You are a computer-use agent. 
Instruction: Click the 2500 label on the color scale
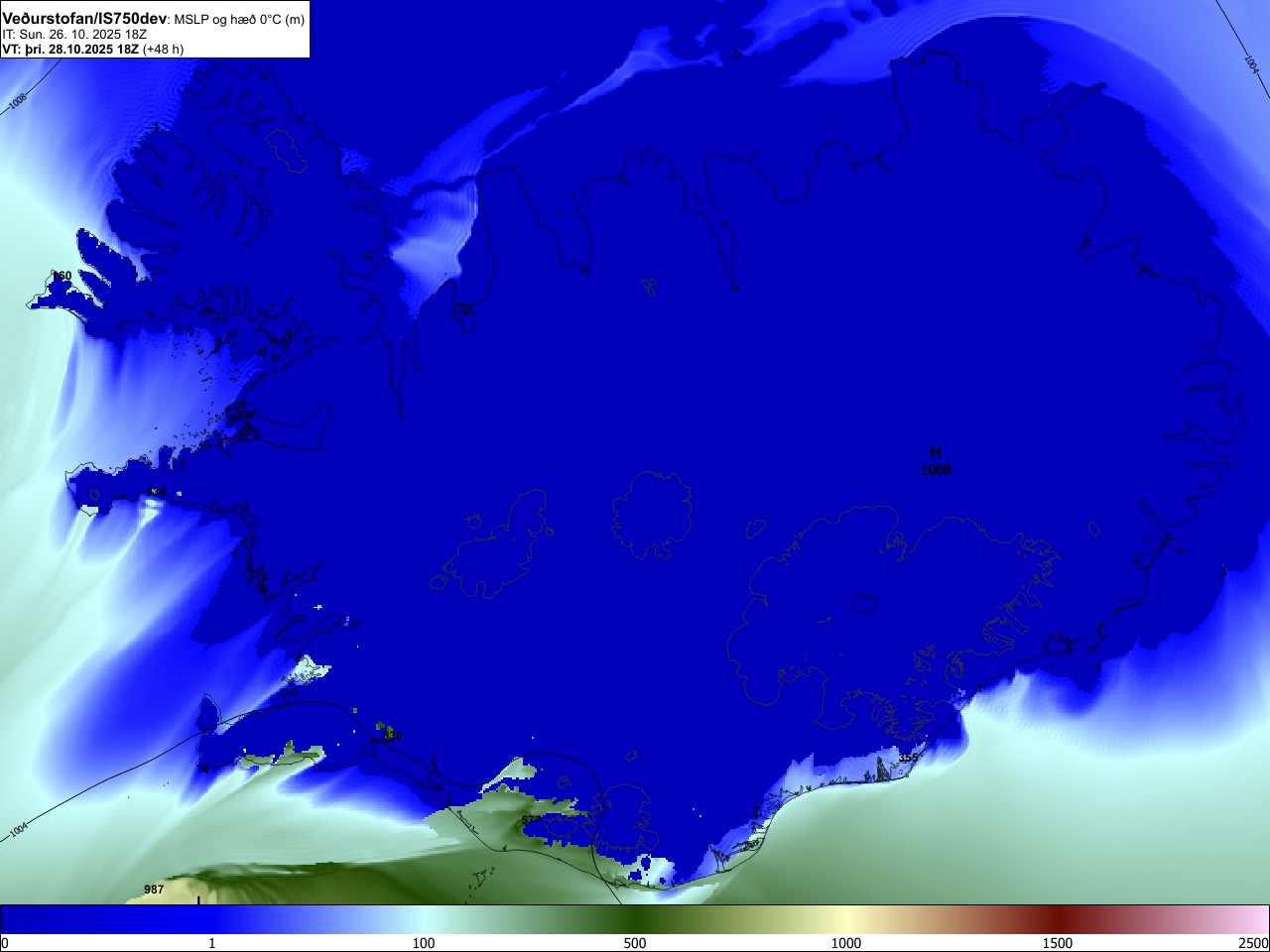click(1253, 943)
